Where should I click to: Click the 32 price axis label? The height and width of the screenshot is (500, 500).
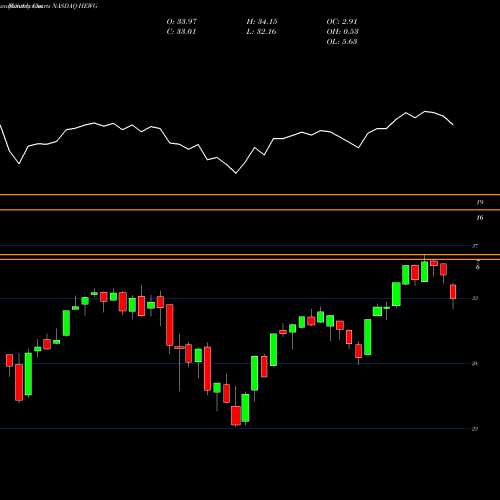(x=475, y=298)
